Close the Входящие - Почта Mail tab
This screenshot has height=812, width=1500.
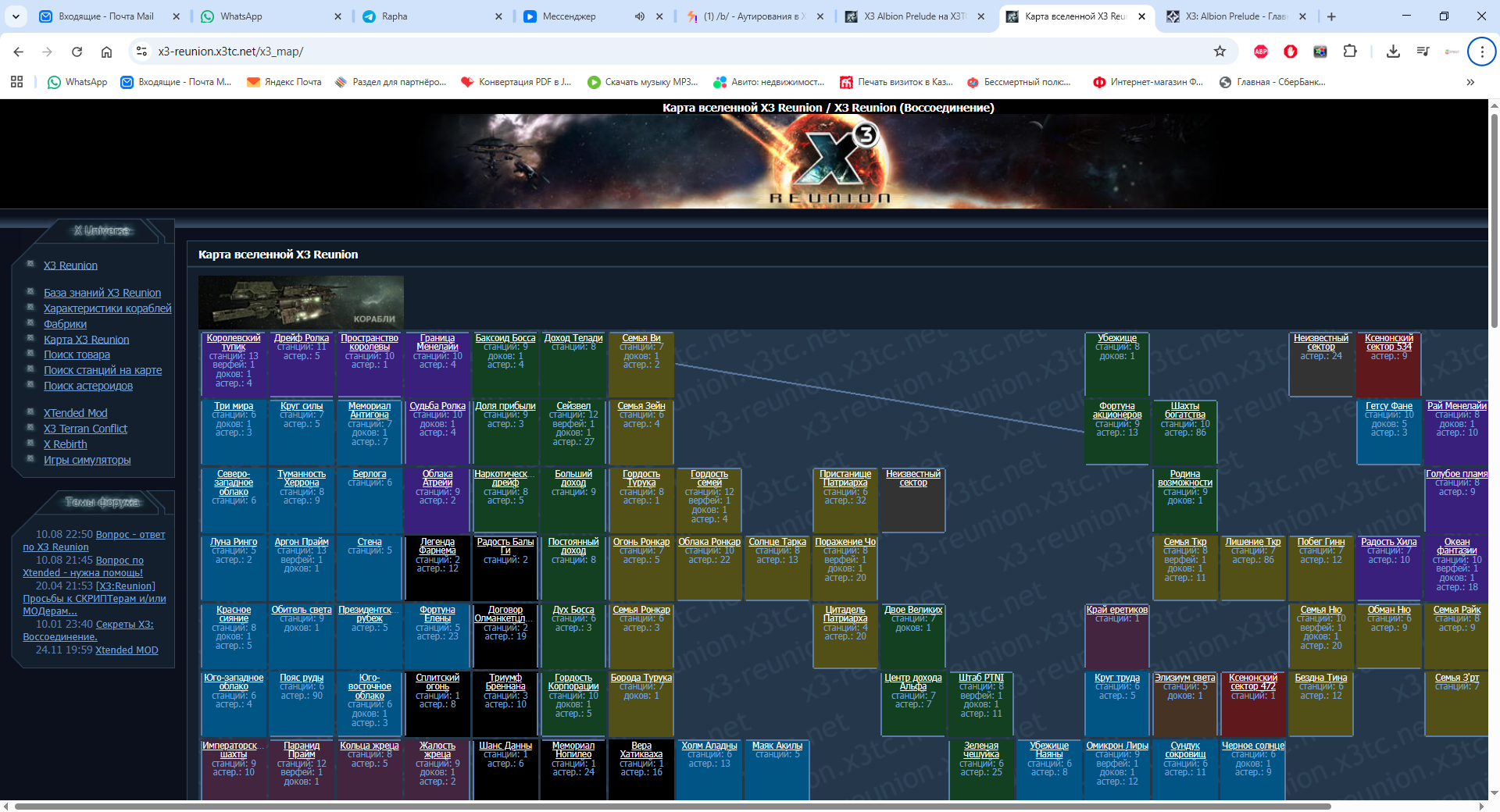[176, 16]
